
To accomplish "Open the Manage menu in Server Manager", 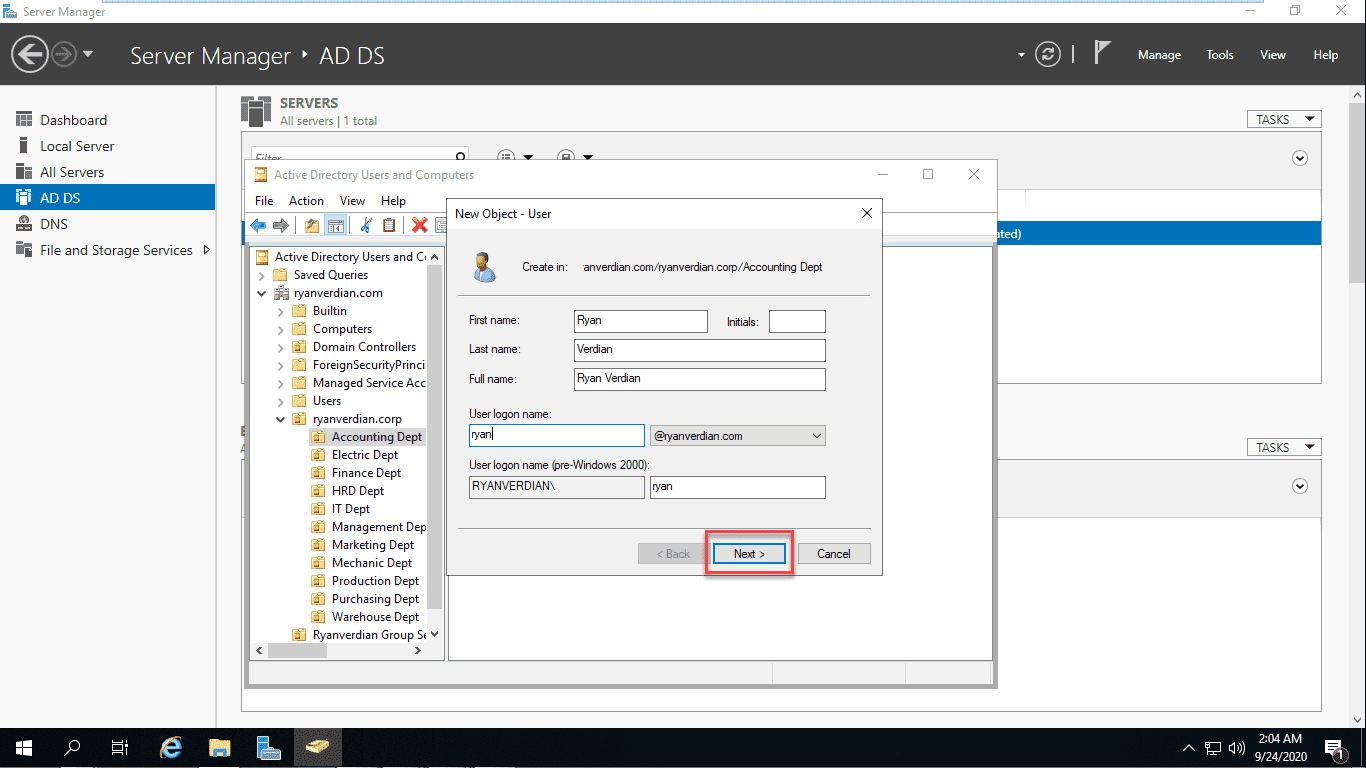I will coord(1159,55).
